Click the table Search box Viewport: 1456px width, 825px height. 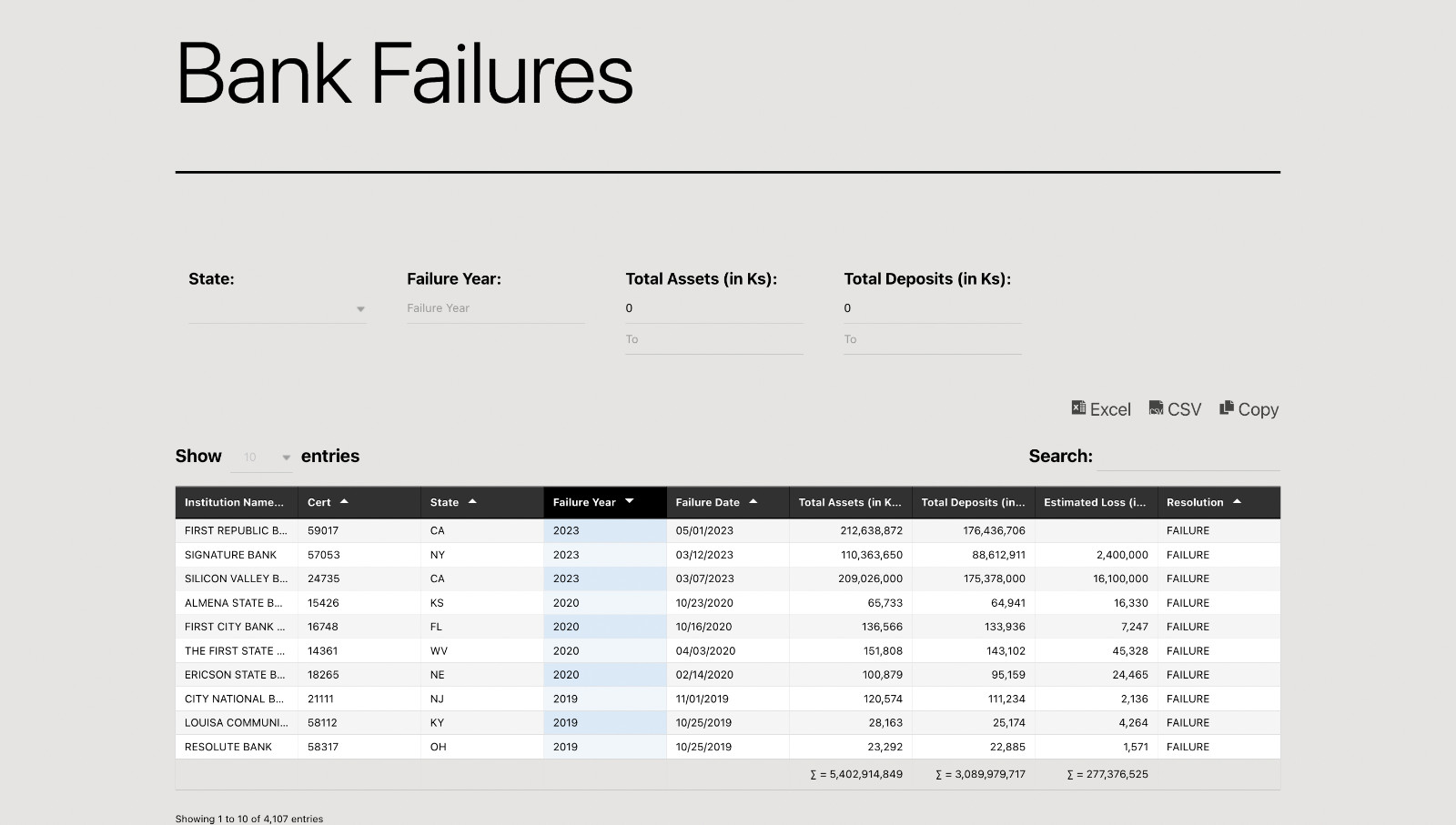pyautogui.click(x=1188, y=457)
